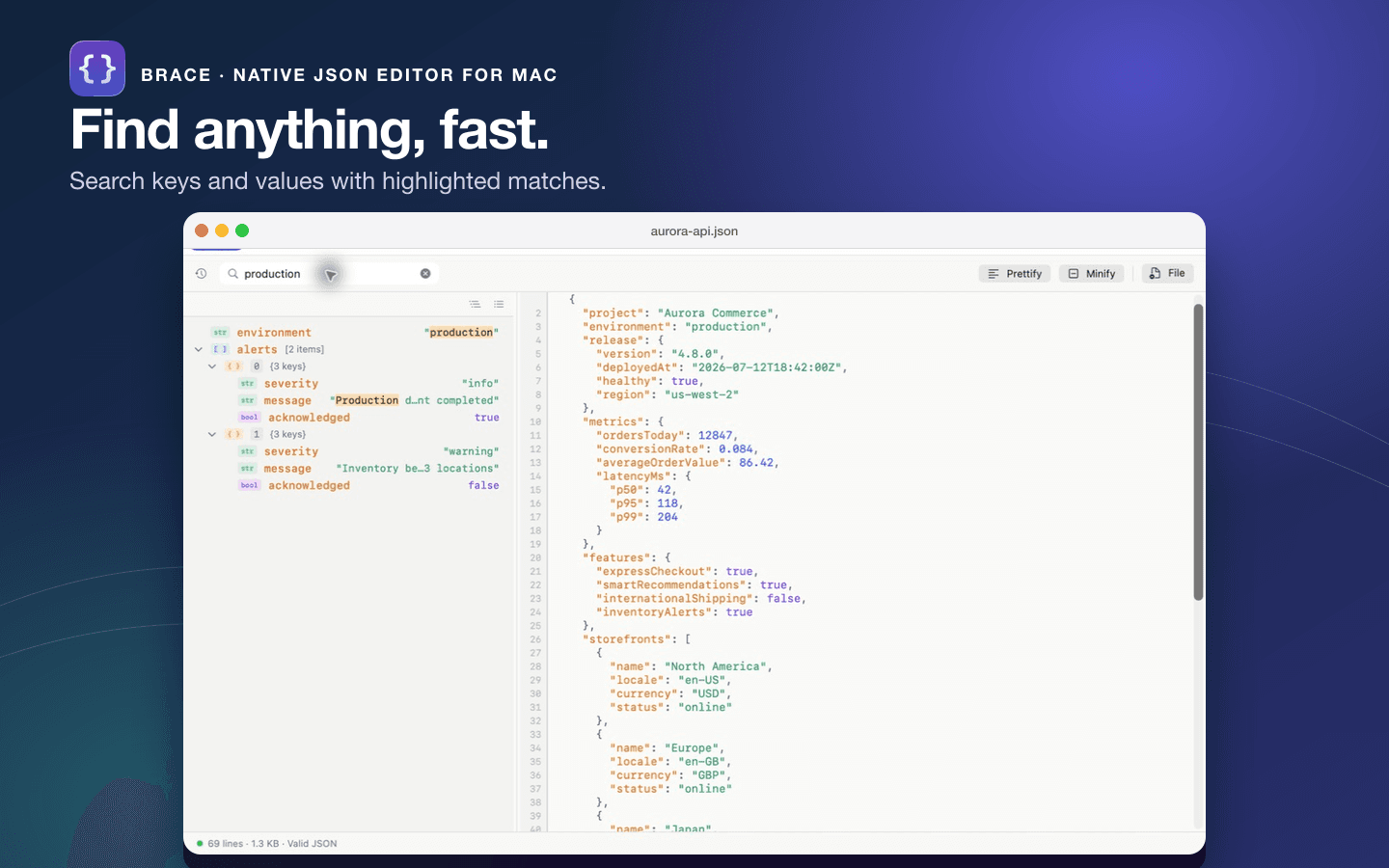Viewport: 1389px width, 868px height.
Task: Focus the search field containing production
Action: click(328, 274)
